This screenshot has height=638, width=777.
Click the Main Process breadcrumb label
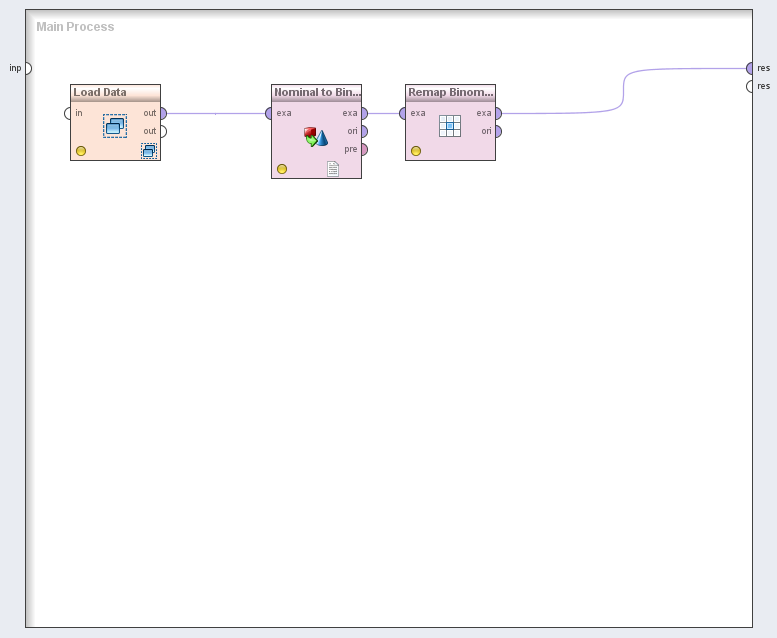point(75,27)
